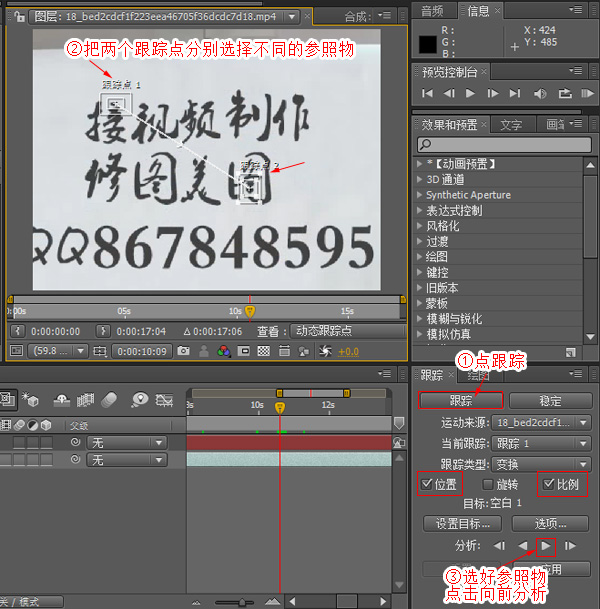
Task: Select the 效果和预置 tab
Action: tap(450, 125)
